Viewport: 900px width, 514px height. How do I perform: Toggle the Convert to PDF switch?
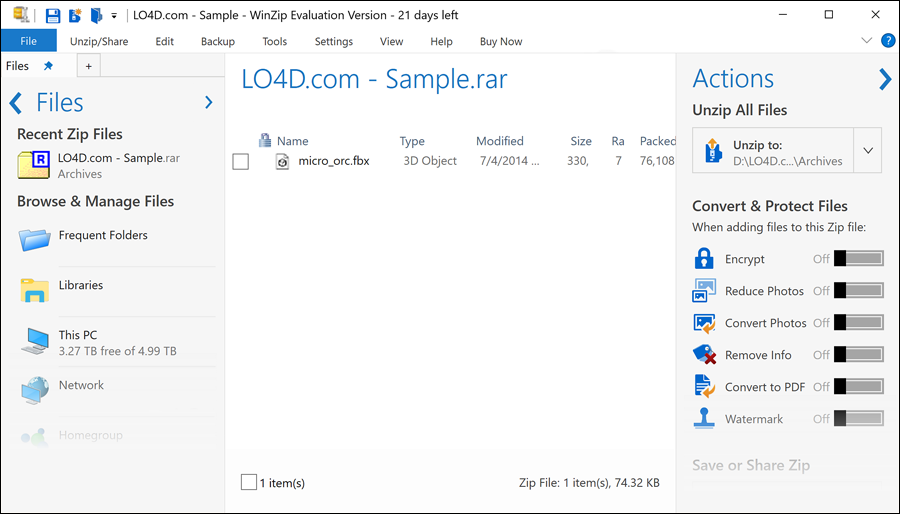[859, 387]
